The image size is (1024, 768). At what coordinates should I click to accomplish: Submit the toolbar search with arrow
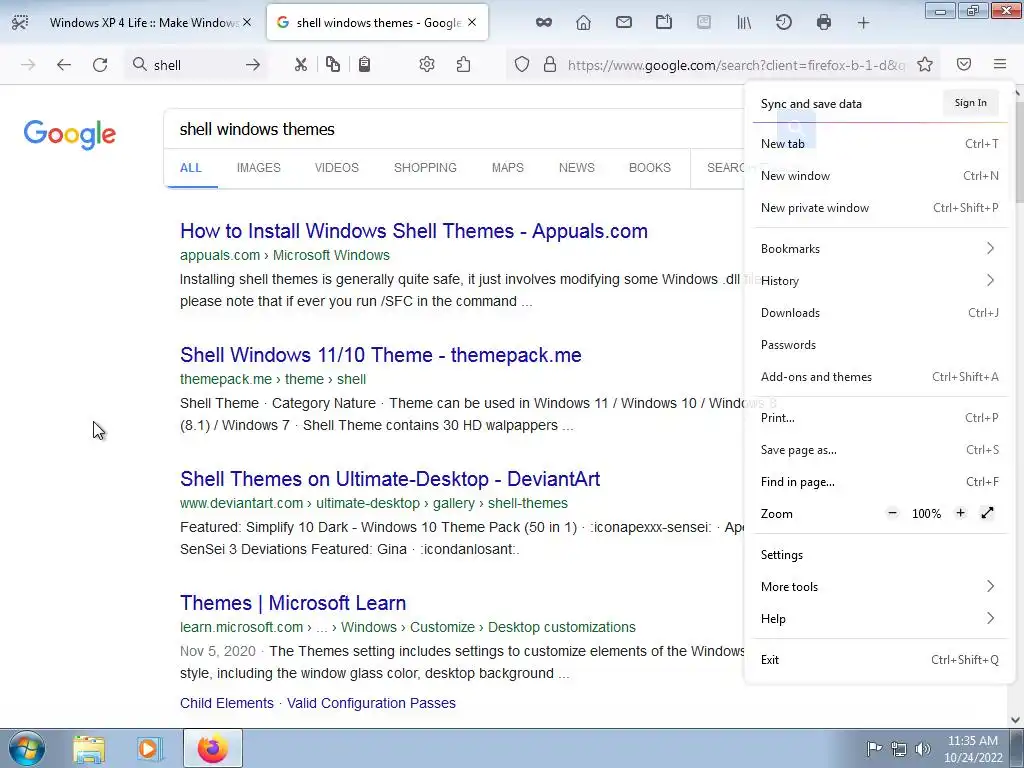coord(253,65)
